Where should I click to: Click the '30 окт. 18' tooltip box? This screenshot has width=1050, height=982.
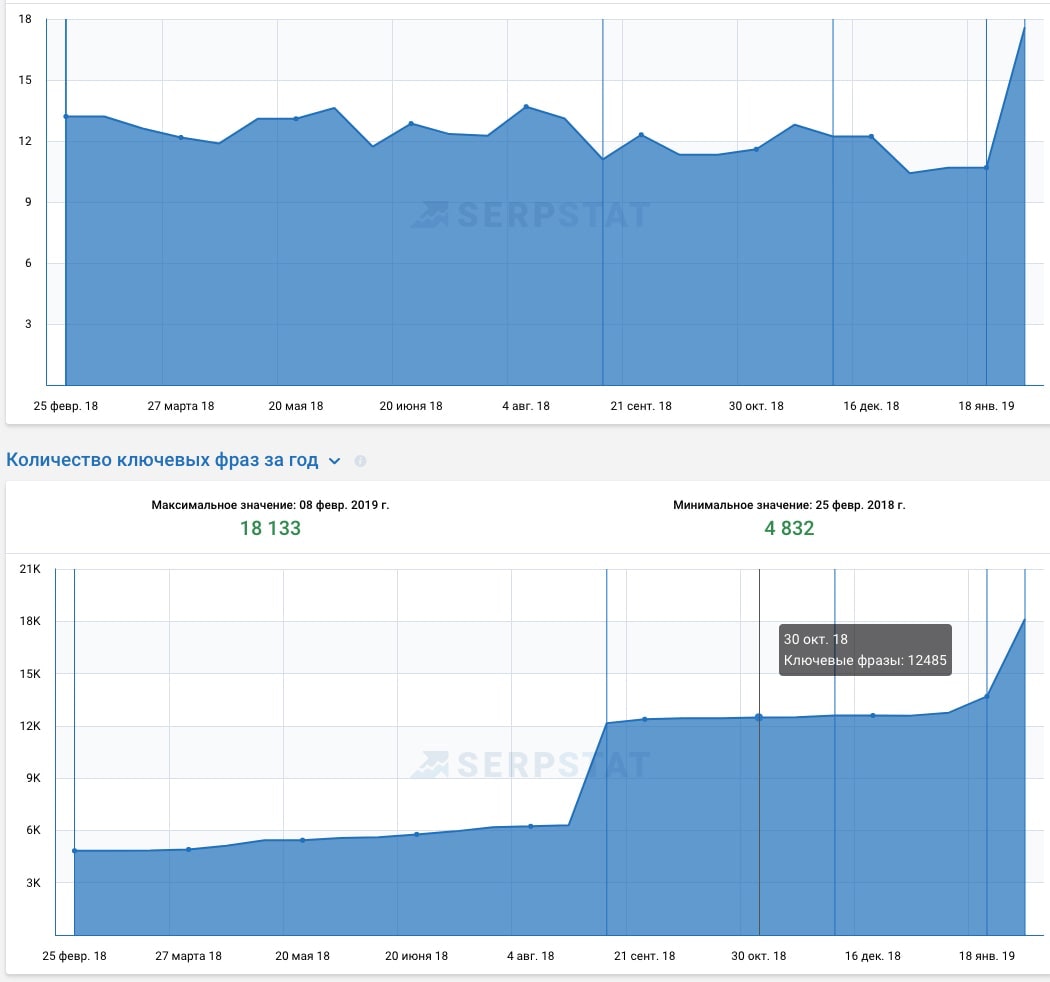pyautogui.click(x=865, y=650)
